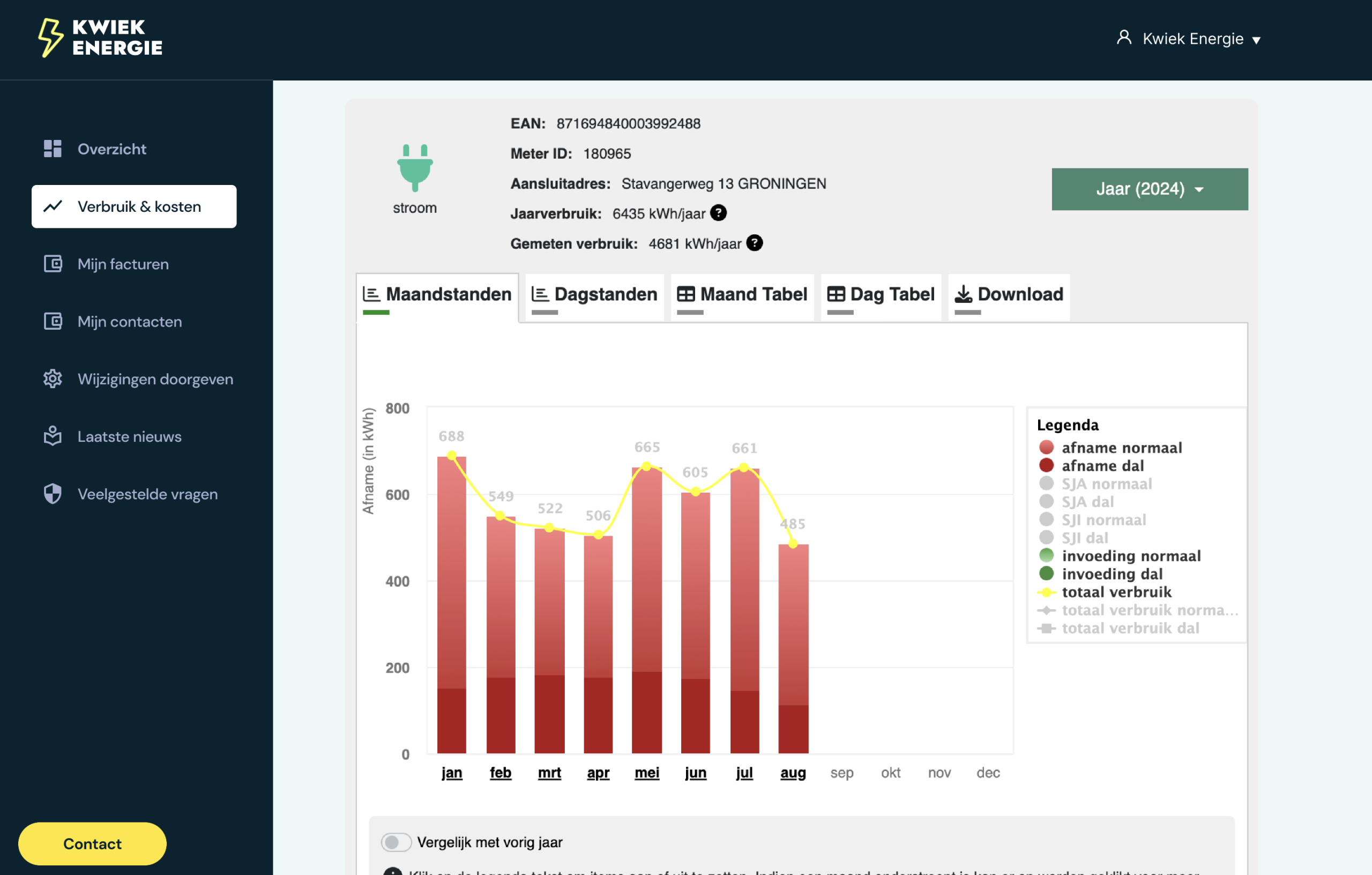Viewport: 1372px width, 875px height.
Task: Show SJA normaal series in legend
Action: 1106,484
